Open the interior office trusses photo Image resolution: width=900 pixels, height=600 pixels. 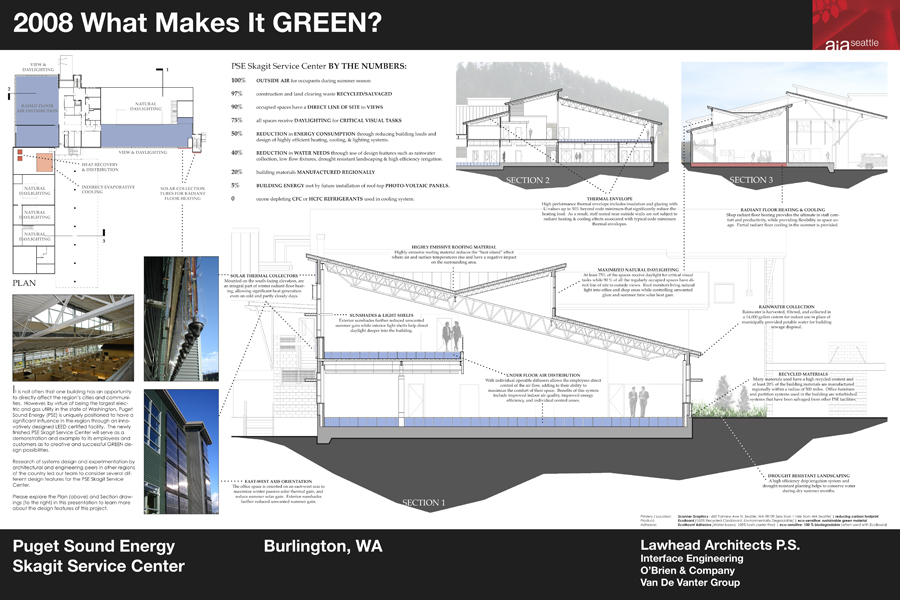pyautogui.click(x=73, y=338)
